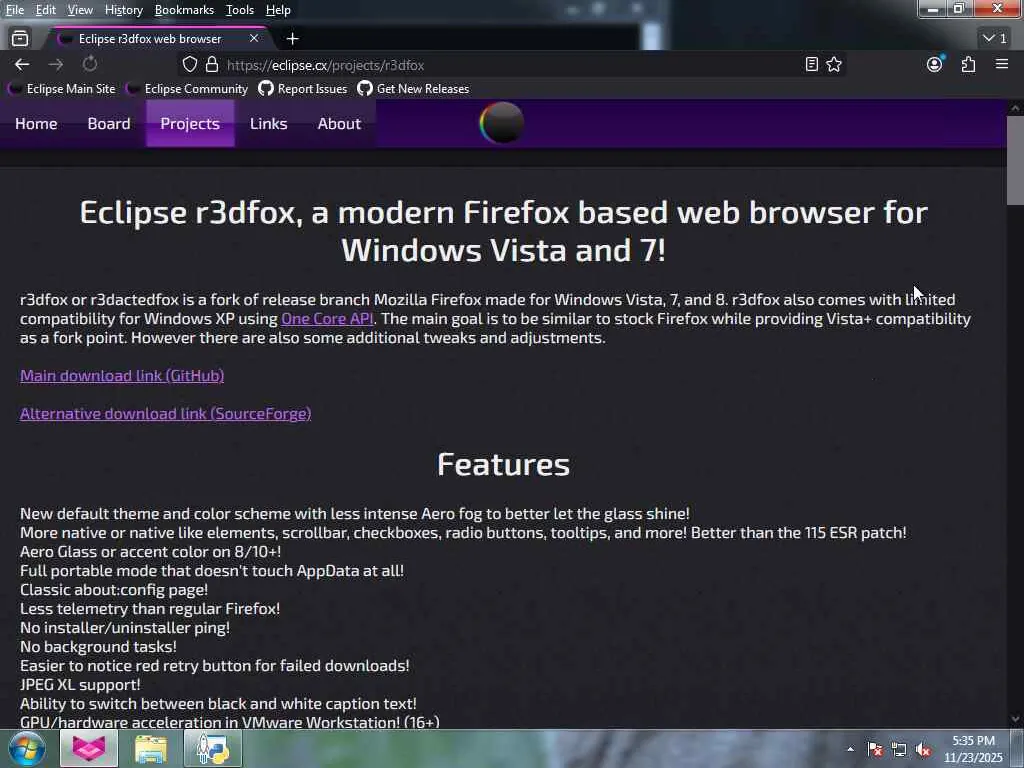
Task: Follow the One Core API link
Action: [x=327, y=319]
